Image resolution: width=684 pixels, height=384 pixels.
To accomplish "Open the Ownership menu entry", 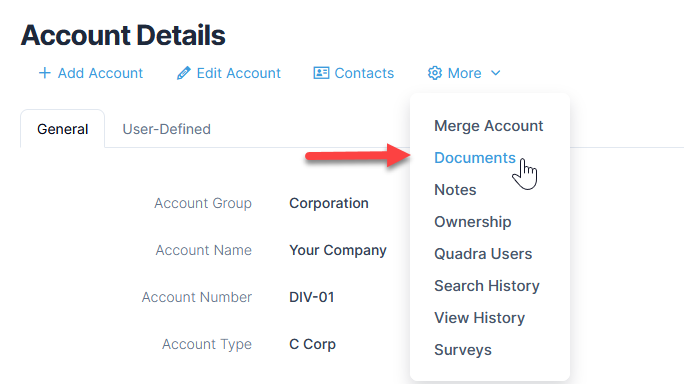I will (x=472, y=222).
